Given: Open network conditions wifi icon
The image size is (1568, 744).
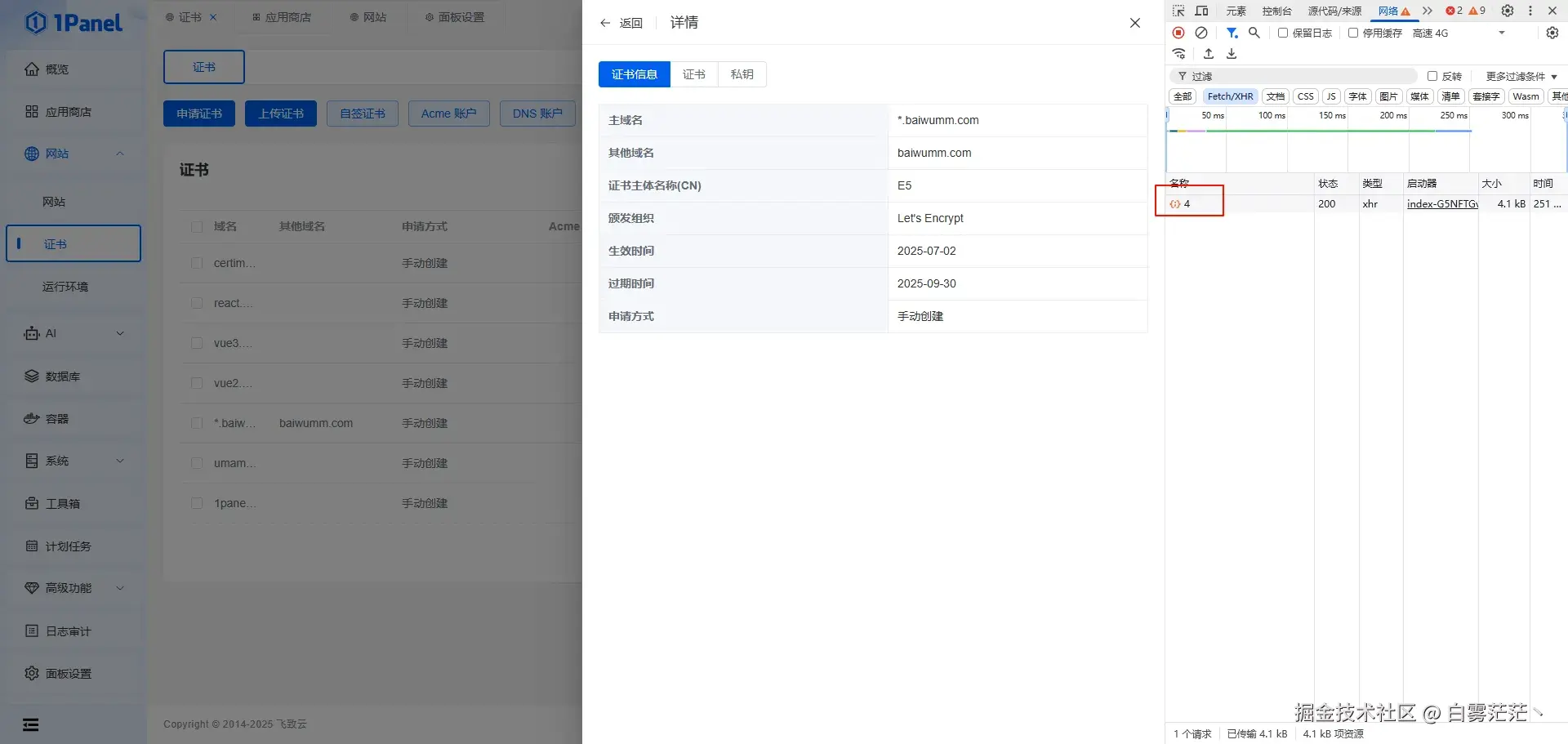Looking at the screenshot, I should point(1178,54).
